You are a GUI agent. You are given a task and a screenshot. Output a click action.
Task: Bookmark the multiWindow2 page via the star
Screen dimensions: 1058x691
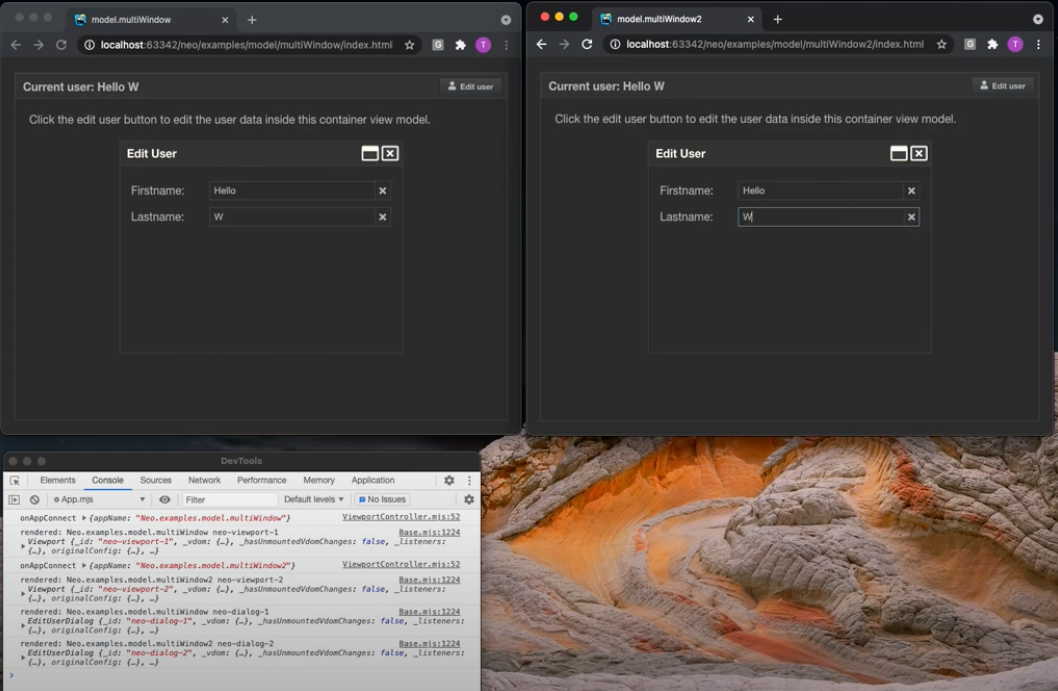tap(941, 44)
